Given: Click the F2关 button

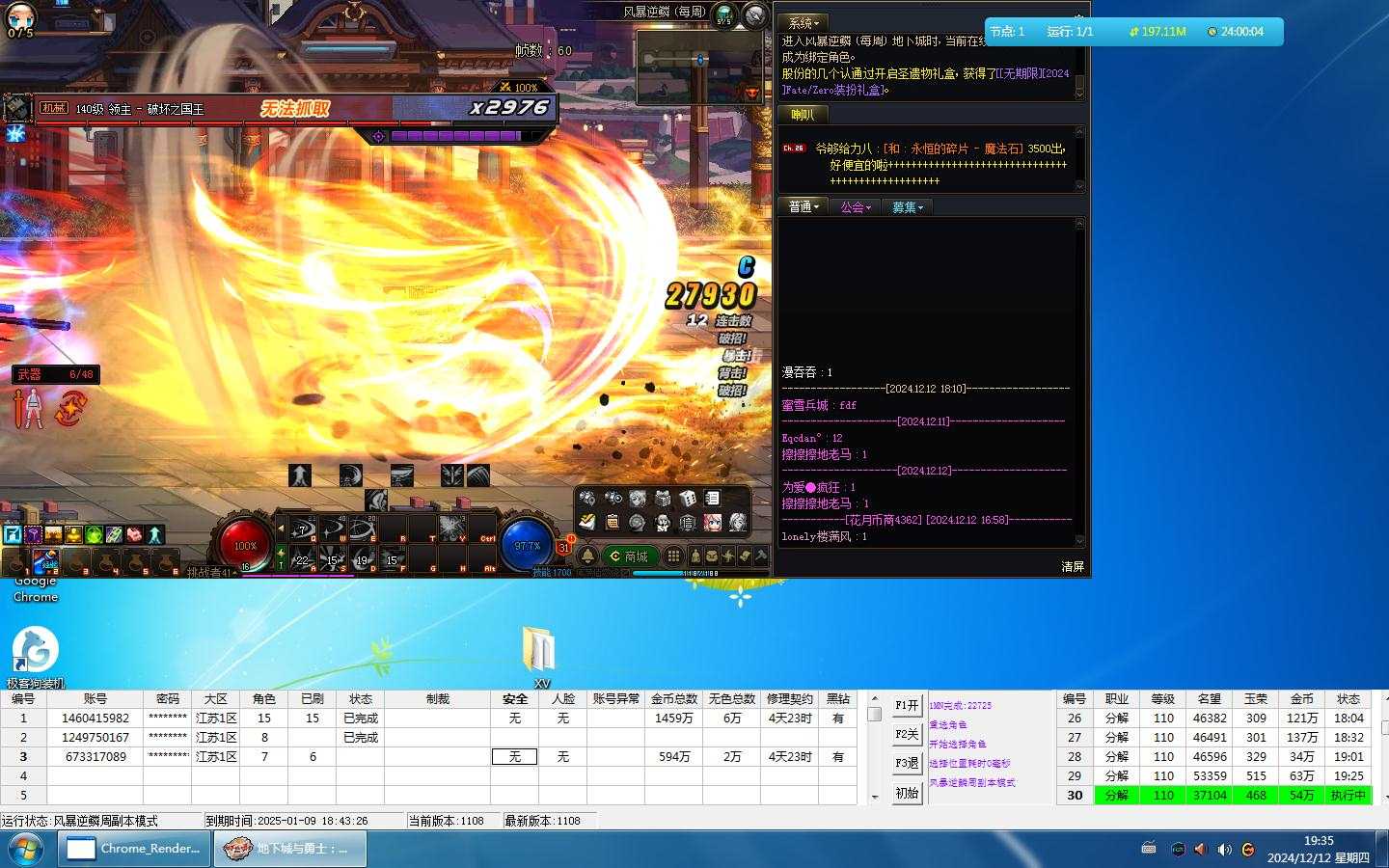Looking at the screenshot, I should pyautogui.click(x=907, y=734).
